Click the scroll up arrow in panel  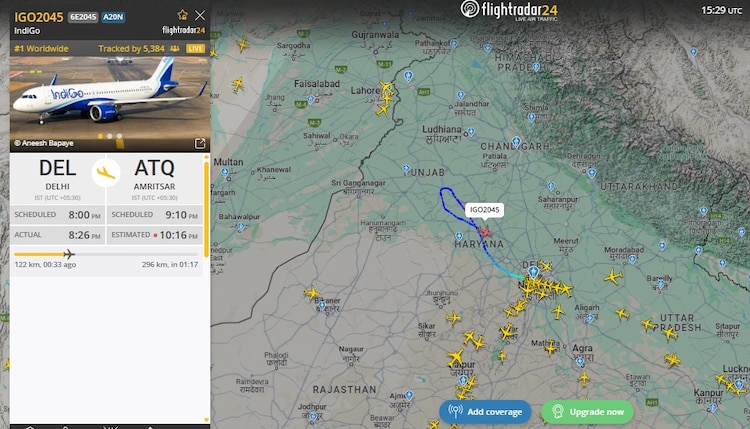[x=207, y=157]
